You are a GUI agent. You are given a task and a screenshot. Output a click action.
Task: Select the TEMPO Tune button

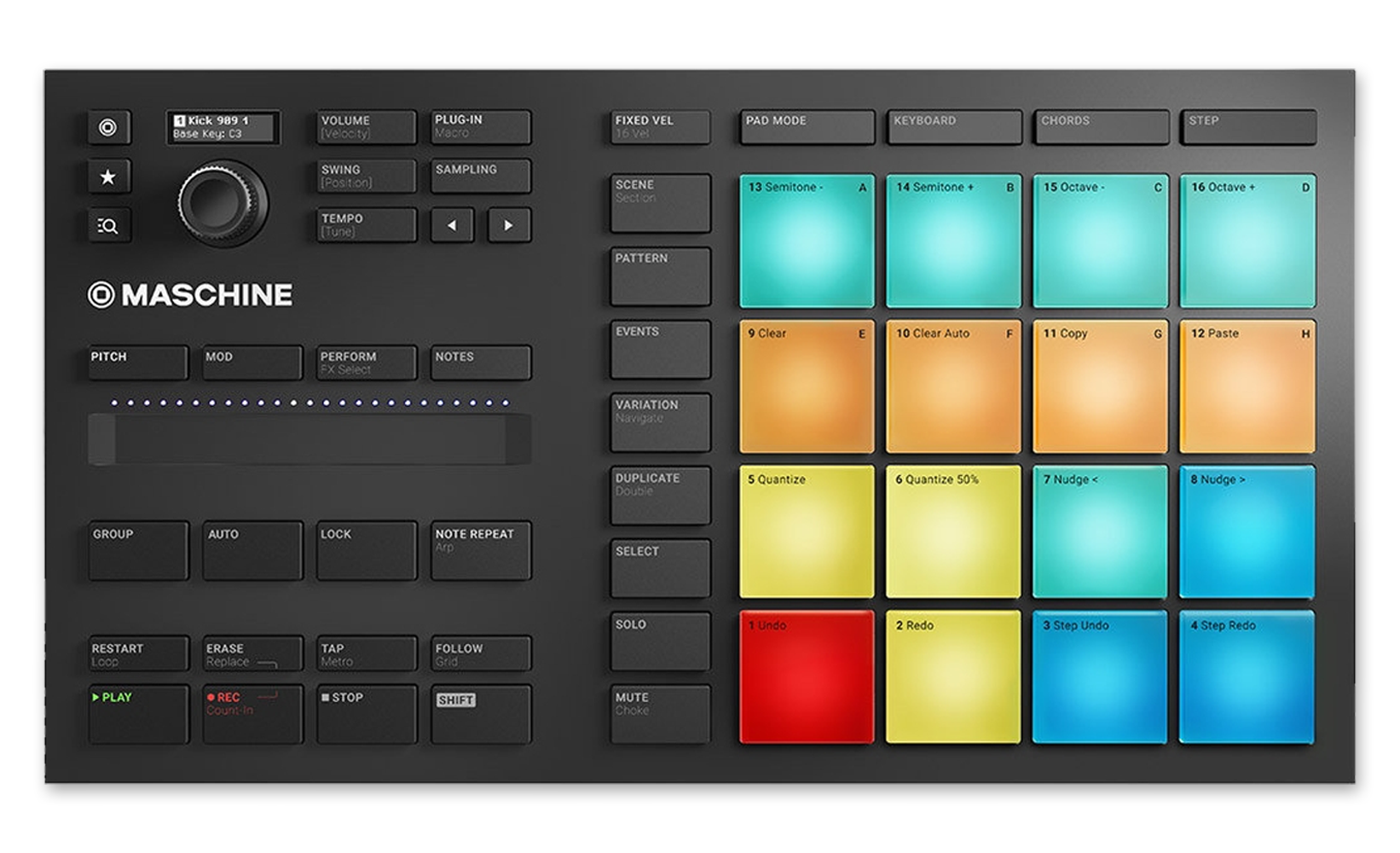click(367, 225)
